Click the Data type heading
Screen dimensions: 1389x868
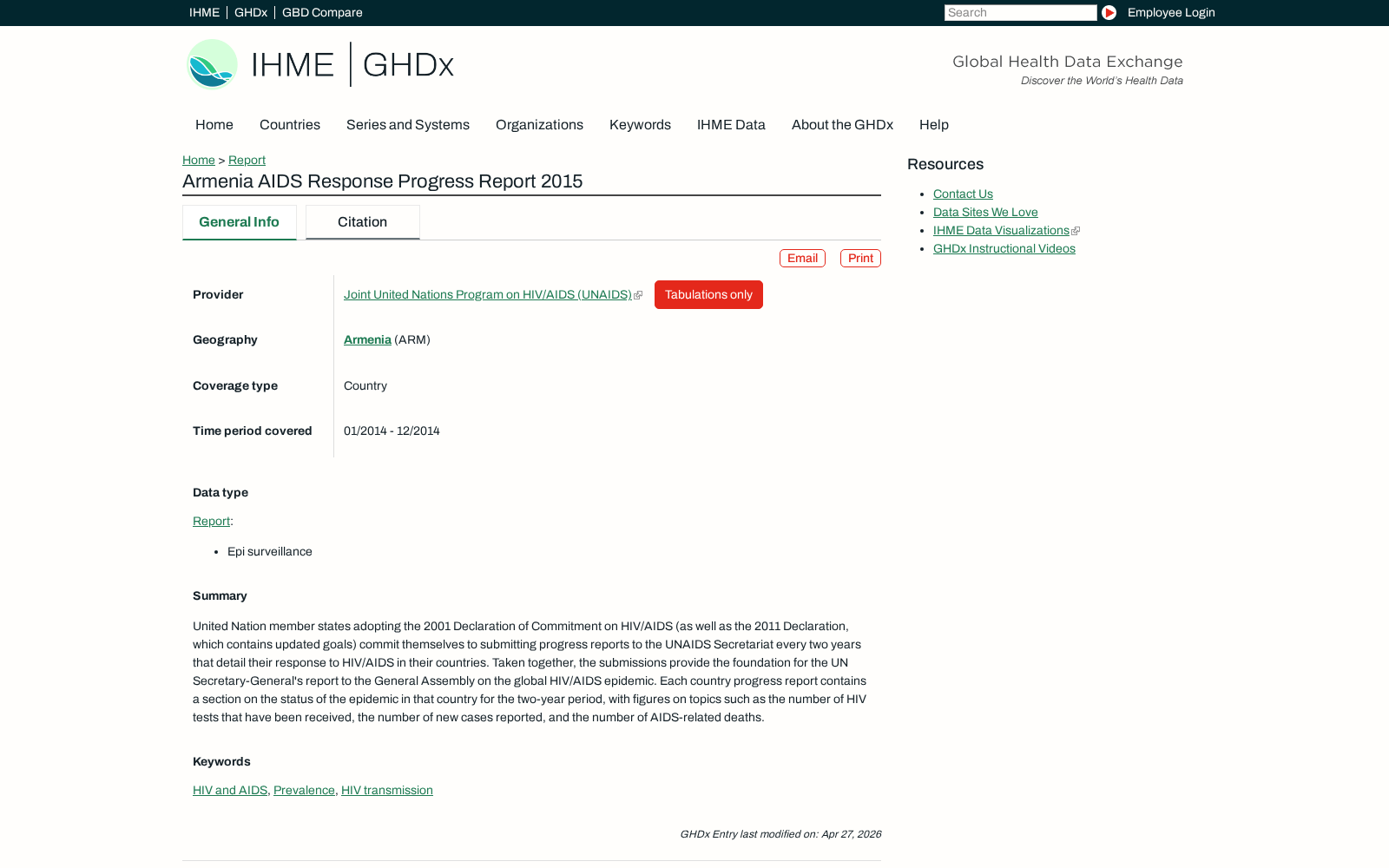coord(221,493)
